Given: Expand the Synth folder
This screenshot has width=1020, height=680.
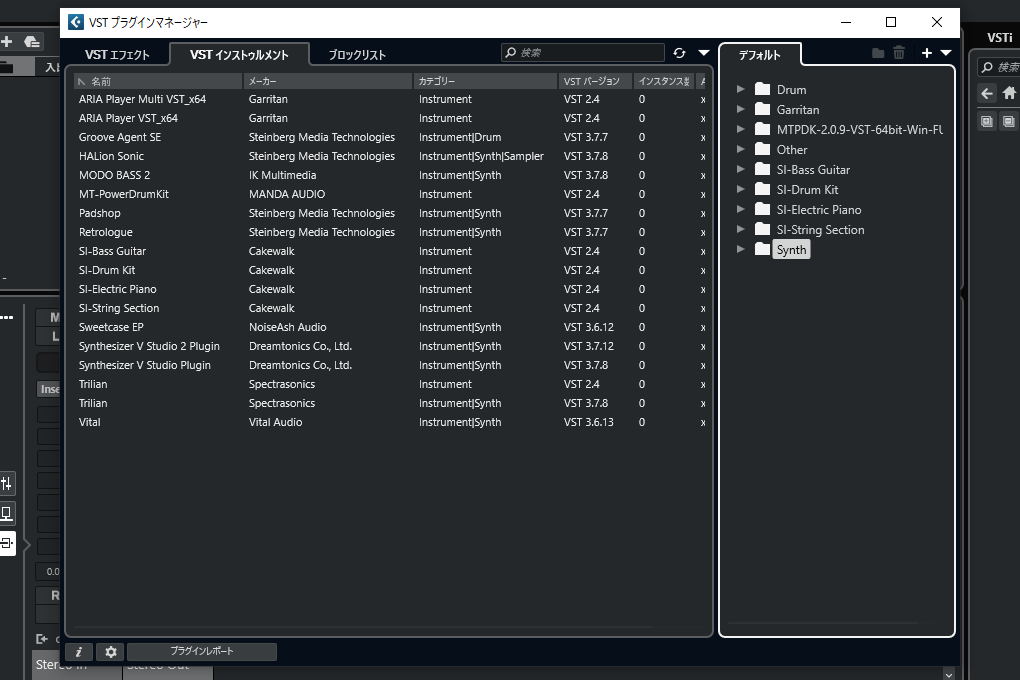Looking at the screenshot, I should (740, 249).
